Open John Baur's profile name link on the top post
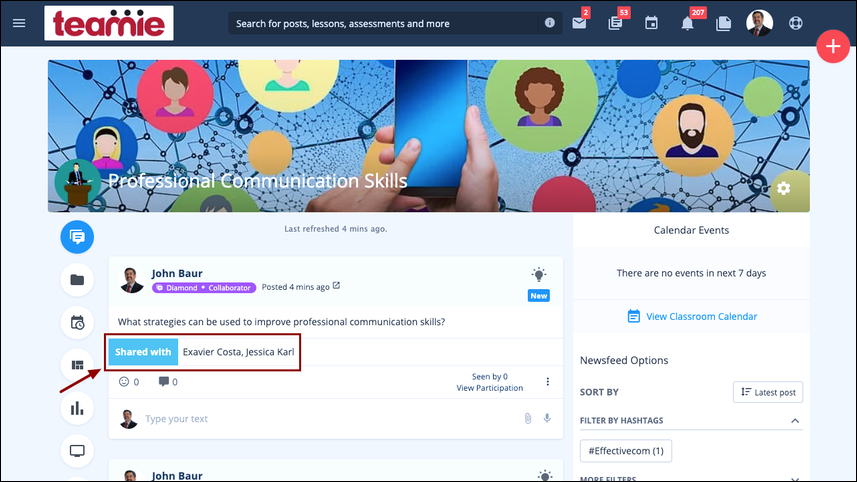Image resolution: width=857 pixels, height=482 pixels. (177, 273)
